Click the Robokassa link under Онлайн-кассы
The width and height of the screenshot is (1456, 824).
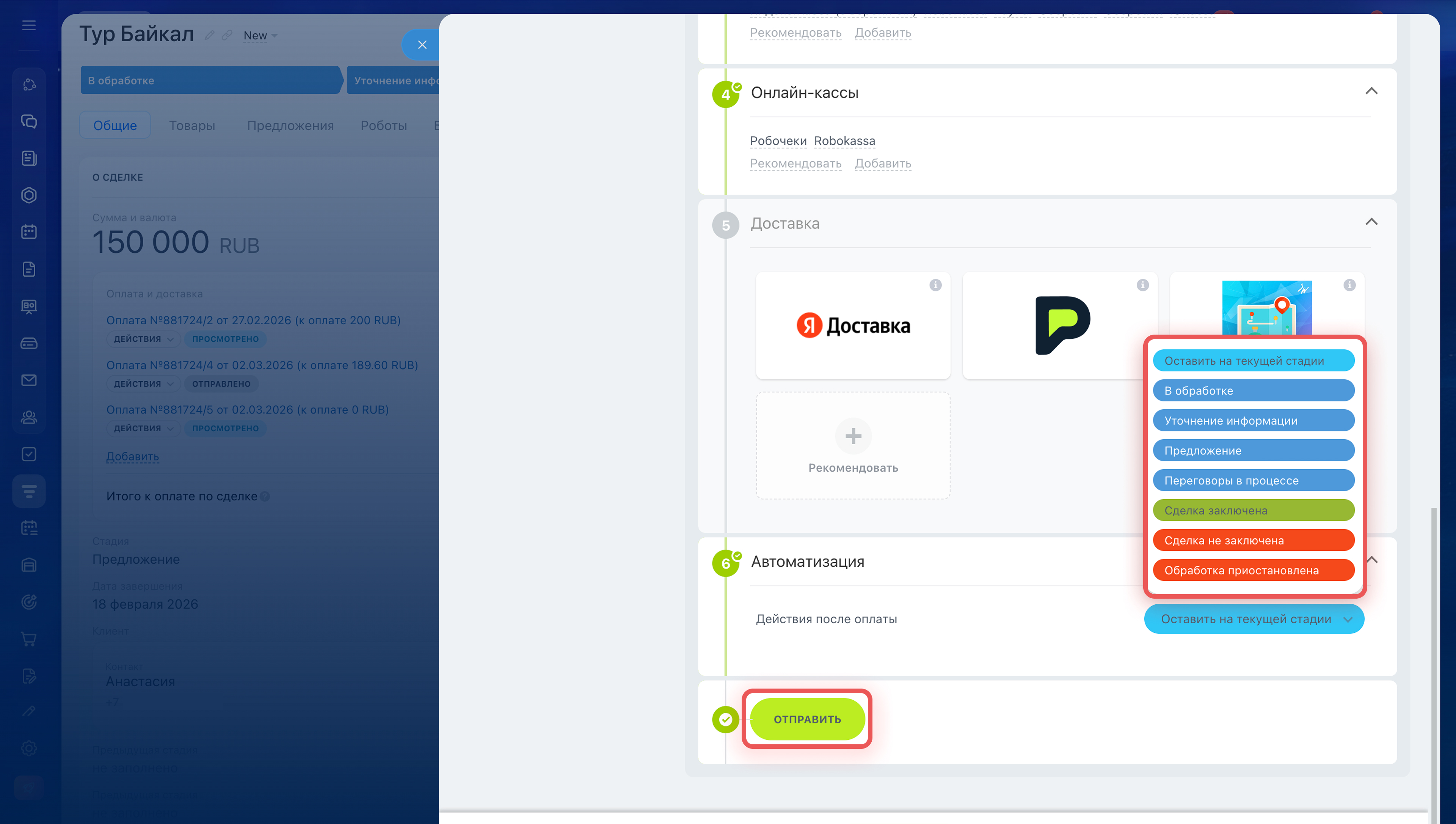(844, 141)
